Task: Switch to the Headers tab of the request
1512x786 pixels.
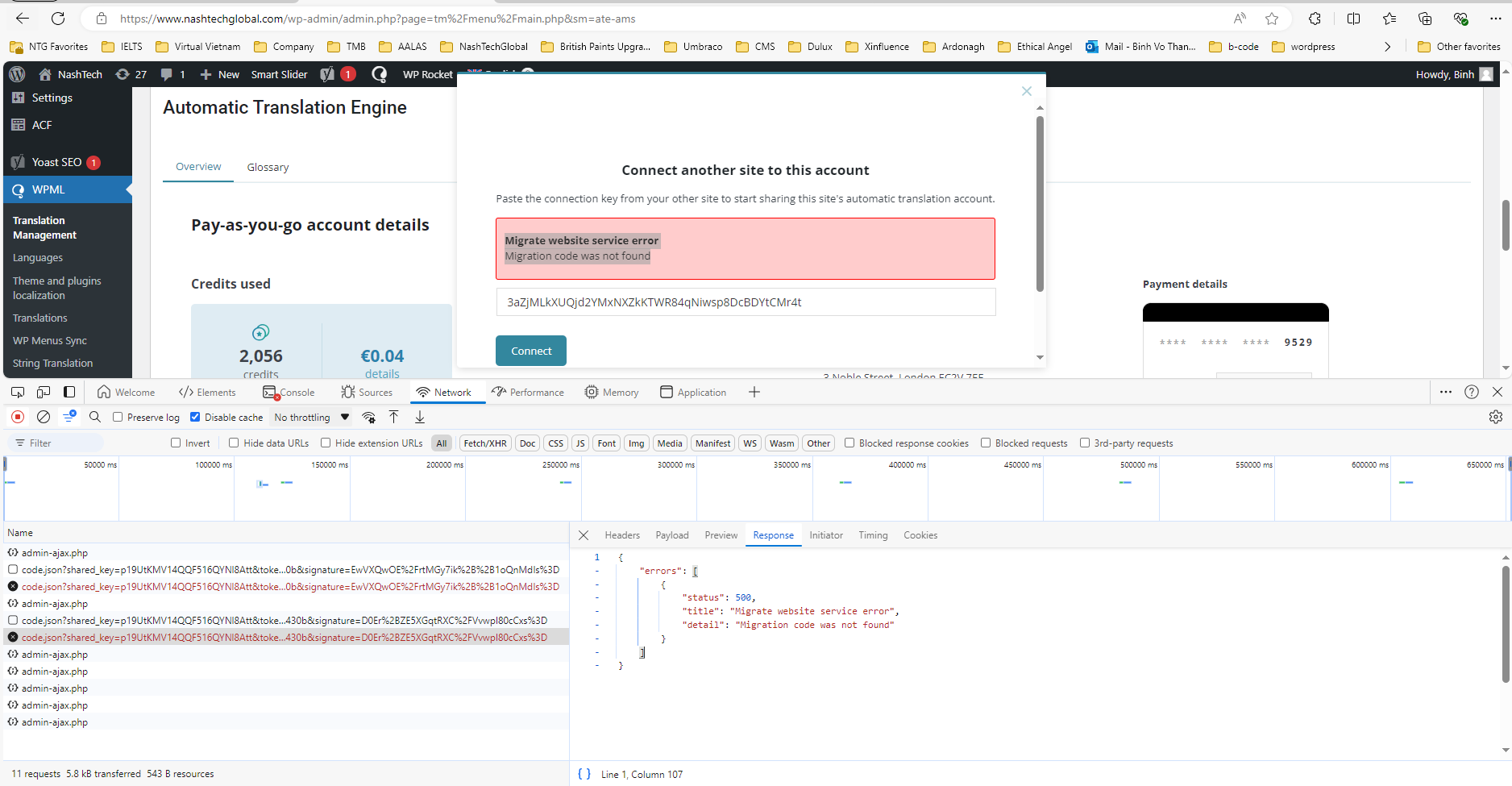Action: click(622, 535)
